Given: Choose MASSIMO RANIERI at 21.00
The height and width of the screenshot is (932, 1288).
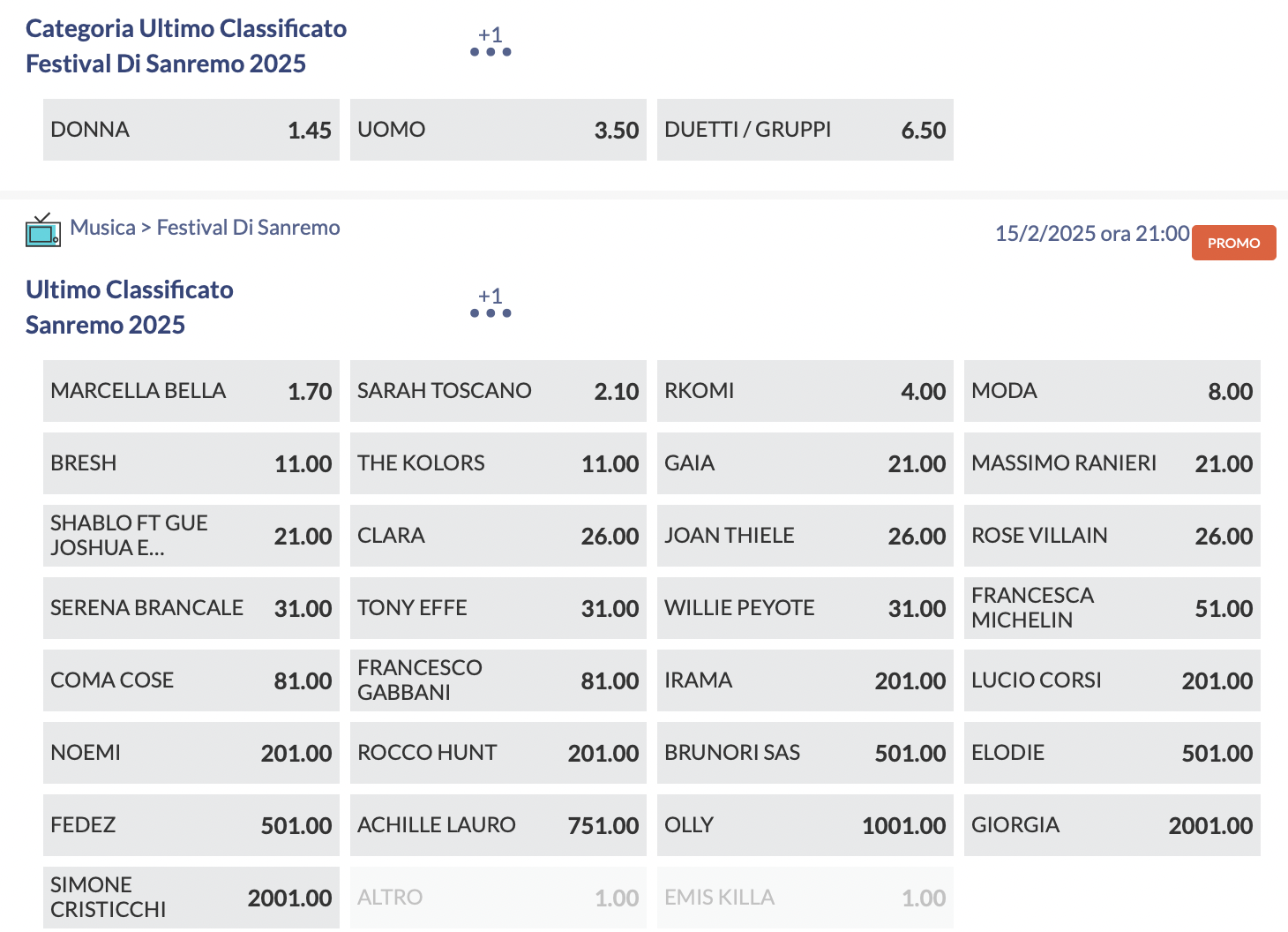Looking at the screenshot, I should (1112, 463).
